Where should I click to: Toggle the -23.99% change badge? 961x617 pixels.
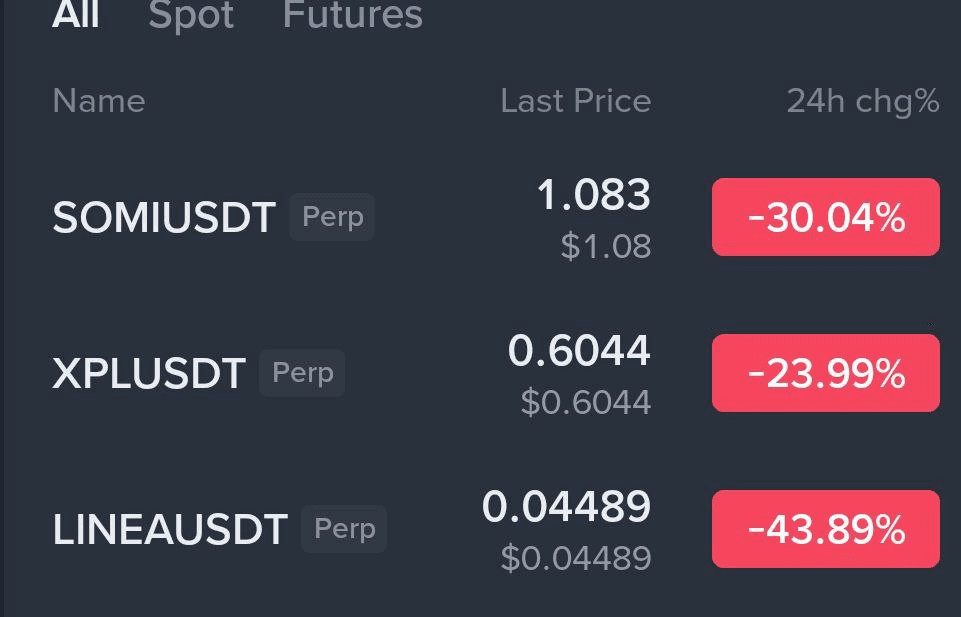click(x=826, y=373)
